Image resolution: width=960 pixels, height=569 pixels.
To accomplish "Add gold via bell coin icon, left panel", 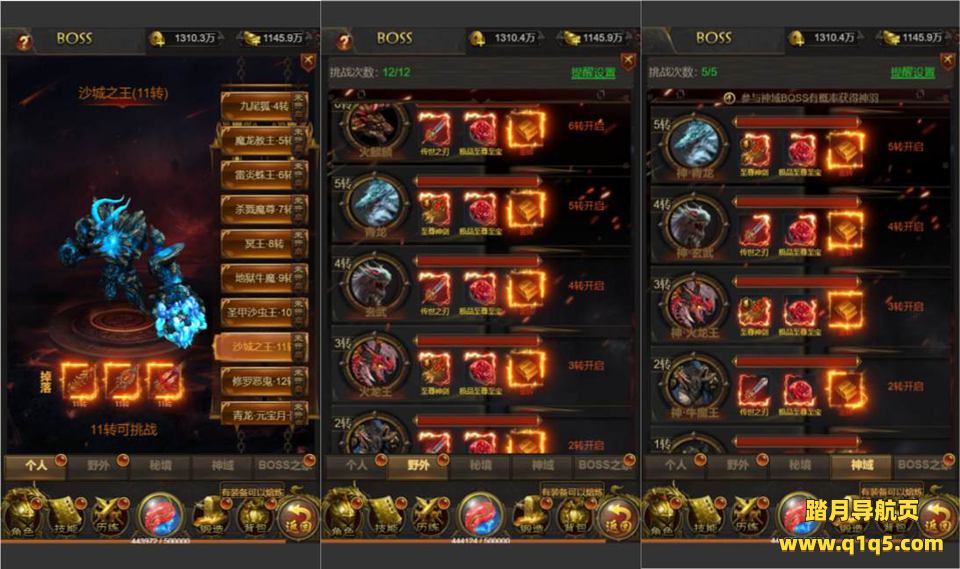I will (x=157, y=39).
